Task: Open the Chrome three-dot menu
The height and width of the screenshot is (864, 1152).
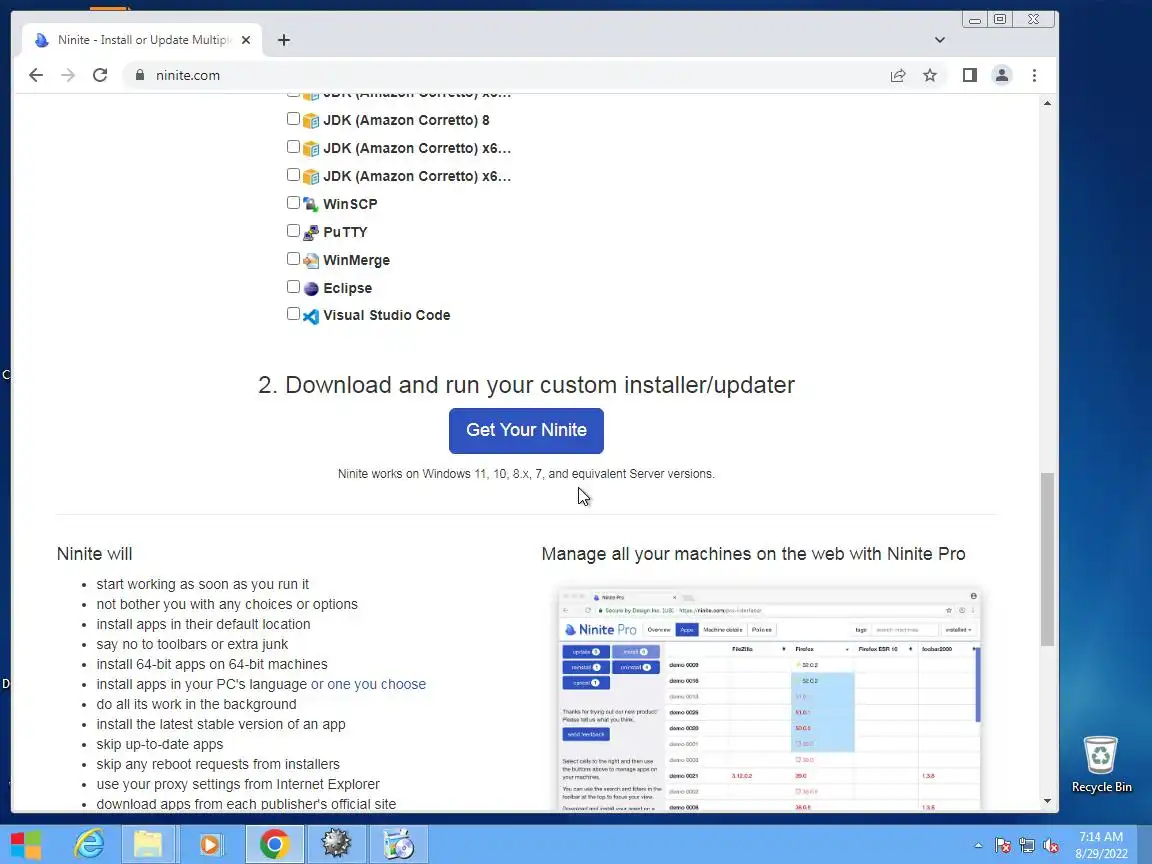Action: click(x=1034, y=75)
